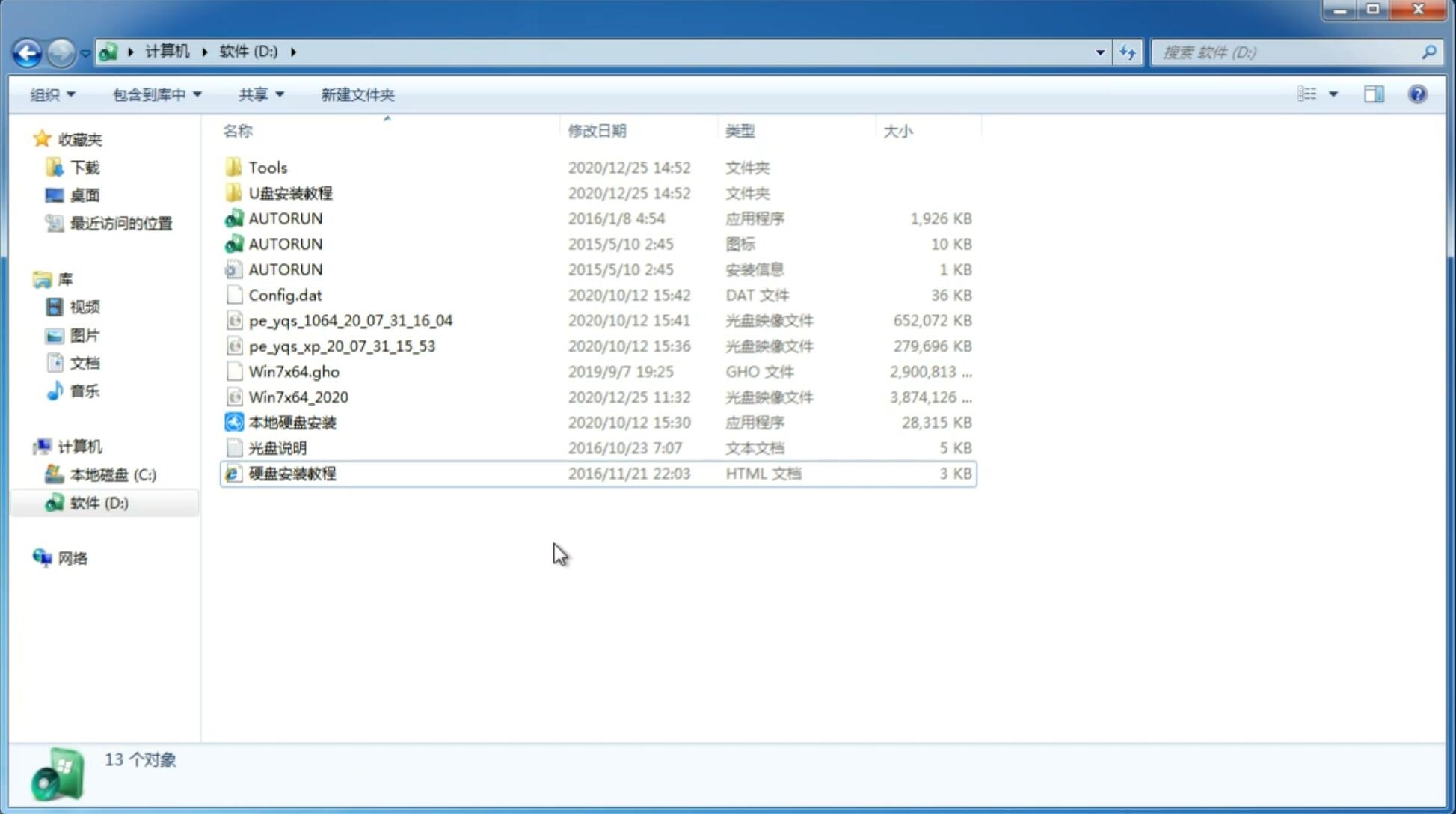Open the Tools folder
Image resolution: width=1456 pixels, height=814 pixels.
coord(267,167)
